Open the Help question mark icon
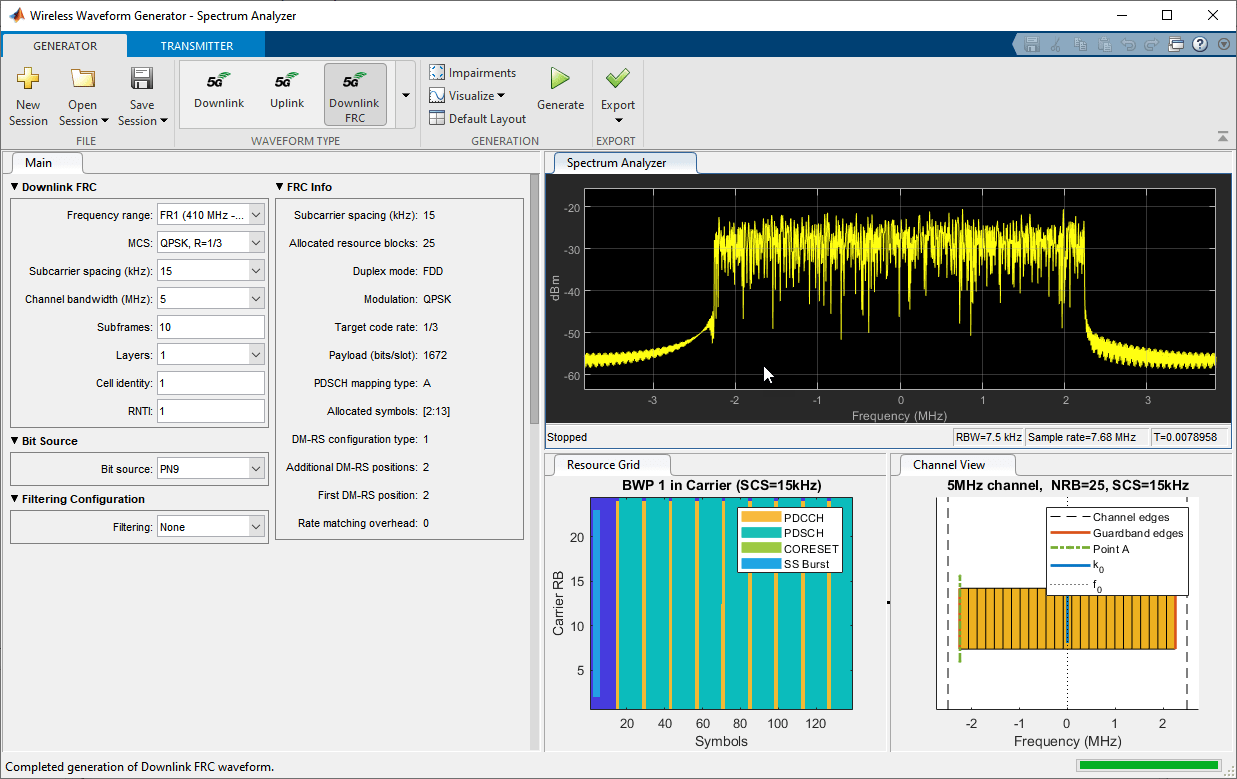The height and width of the screenshot is (779, 1237). [1199, 45]
